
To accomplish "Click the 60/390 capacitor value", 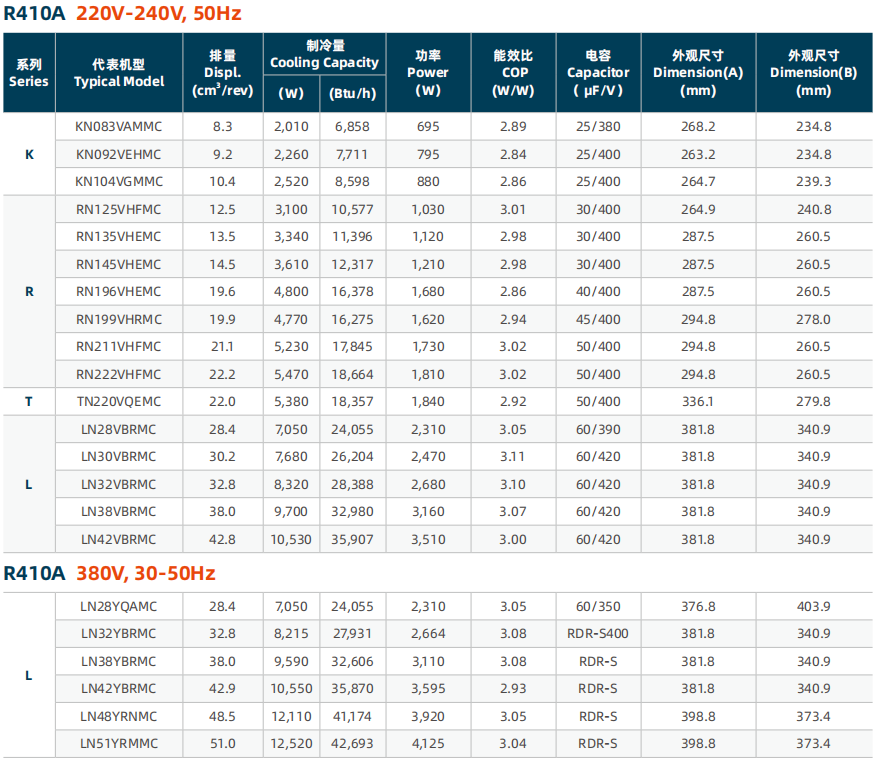I will coord(598,430).
